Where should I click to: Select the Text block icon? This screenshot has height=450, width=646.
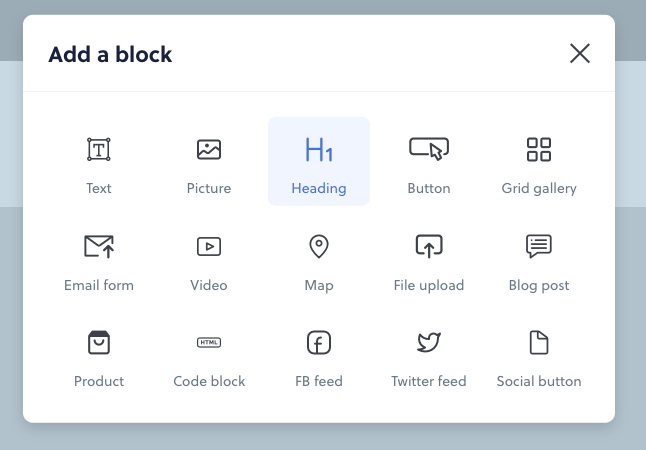point(99,149)
